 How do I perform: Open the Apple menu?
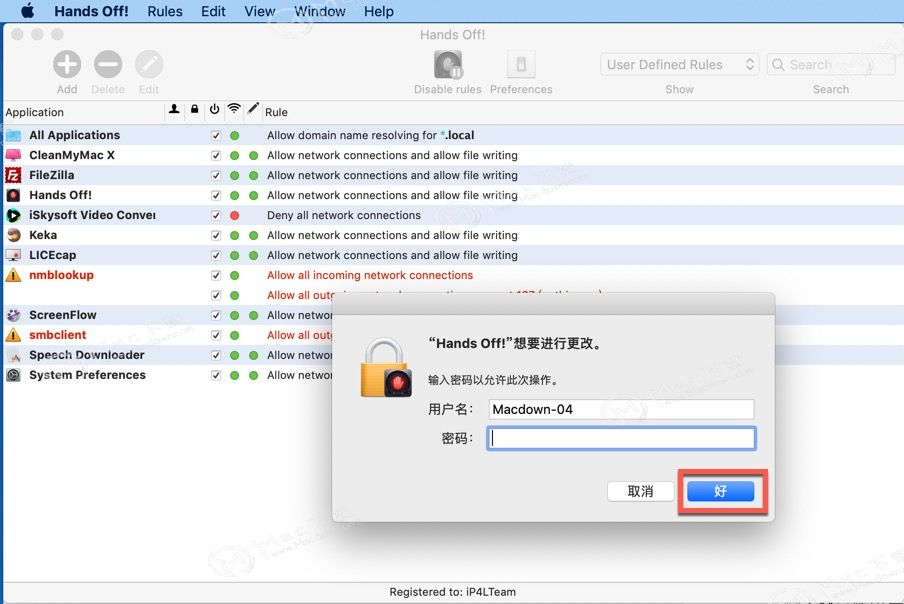tap(27, 11)
